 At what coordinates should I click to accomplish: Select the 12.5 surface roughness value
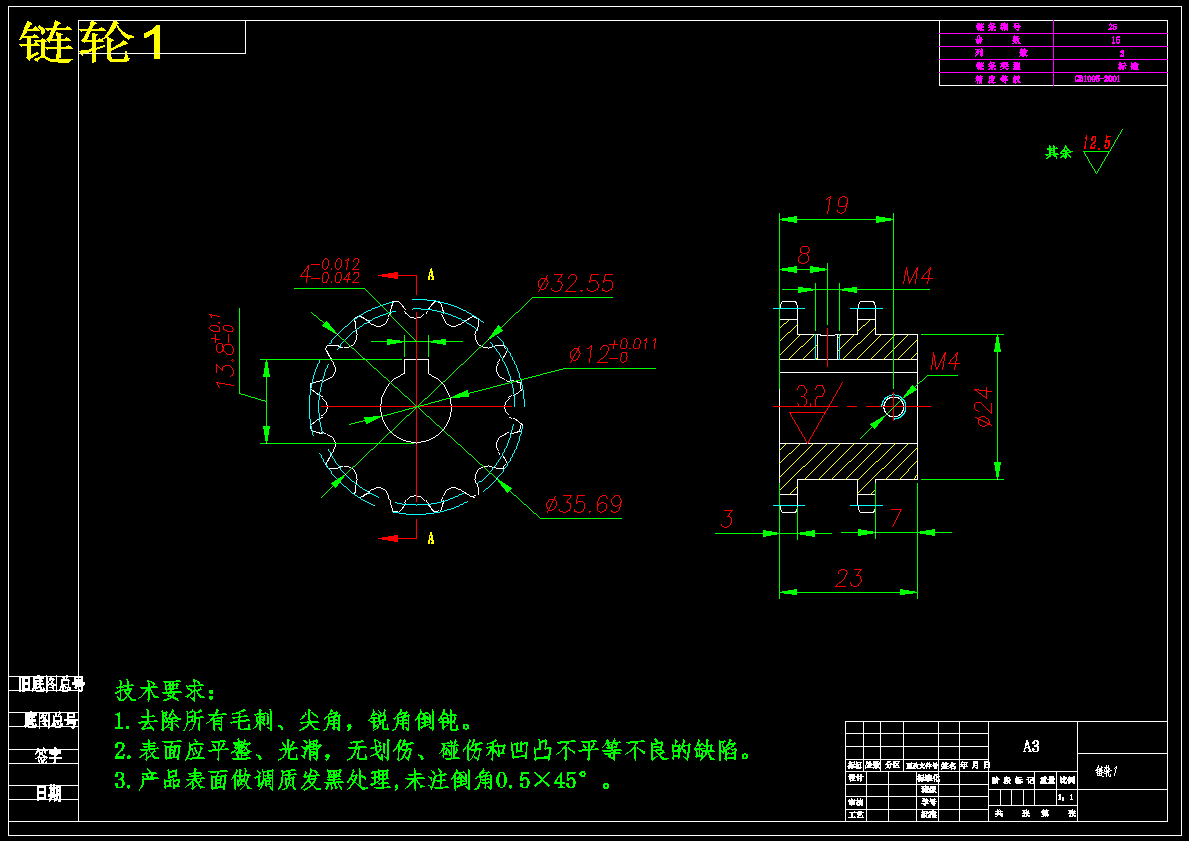point(1096,143)
